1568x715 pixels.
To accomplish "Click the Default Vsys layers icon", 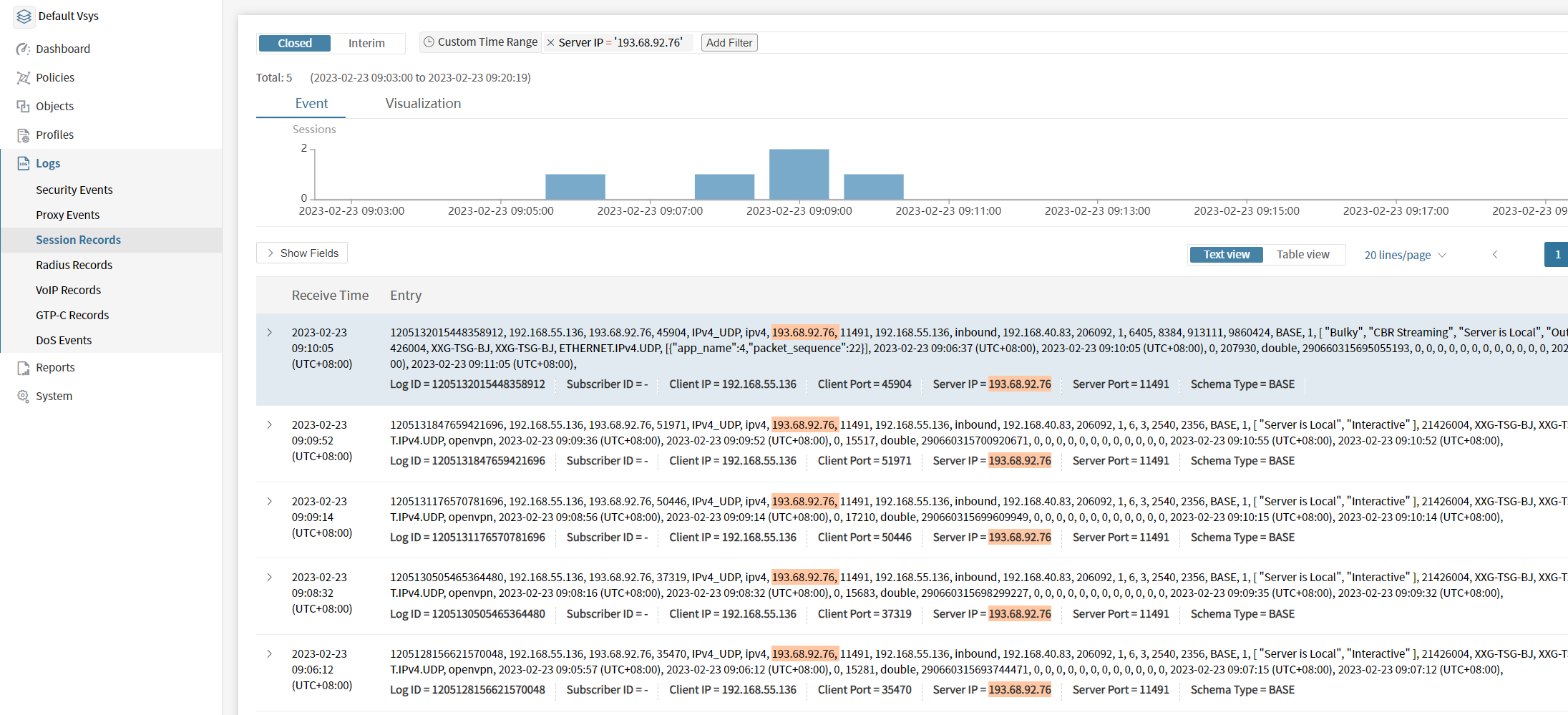I will [24, 16].
